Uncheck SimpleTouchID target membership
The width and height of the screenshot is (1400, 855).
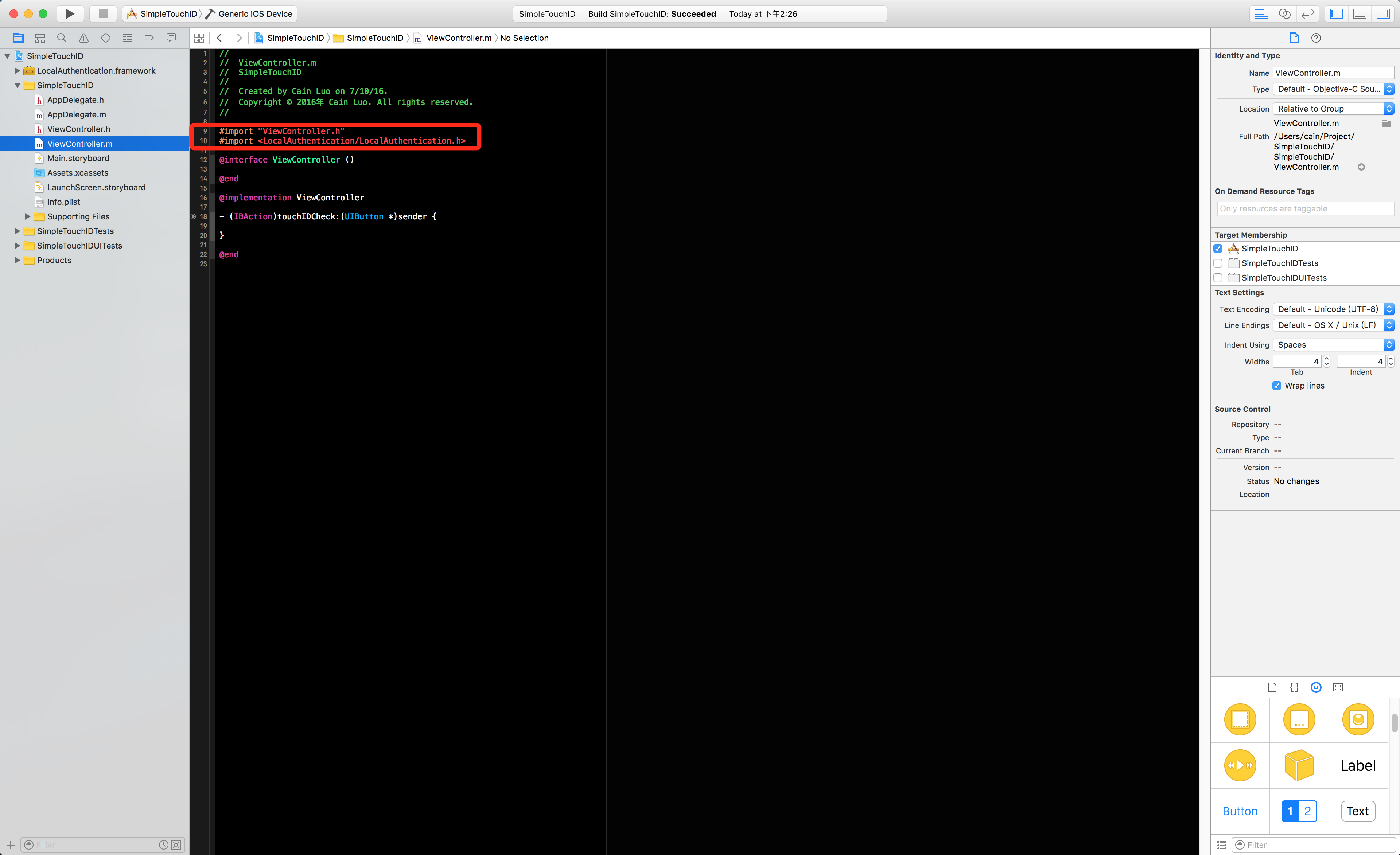pyautogui.click(x=1218, y=249)
